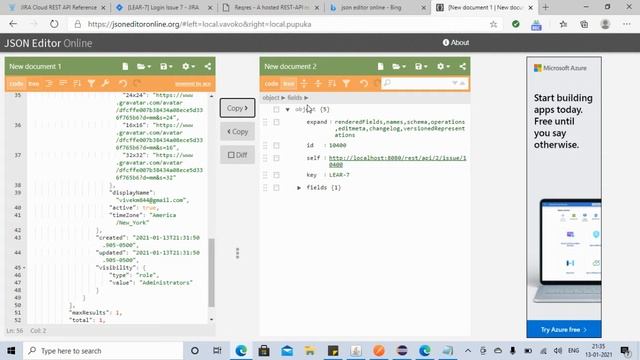Image resolution: width=640 pixels, height=360 pixels.
Task: Share New document 2 via share icon
Action: coord(462,67)
